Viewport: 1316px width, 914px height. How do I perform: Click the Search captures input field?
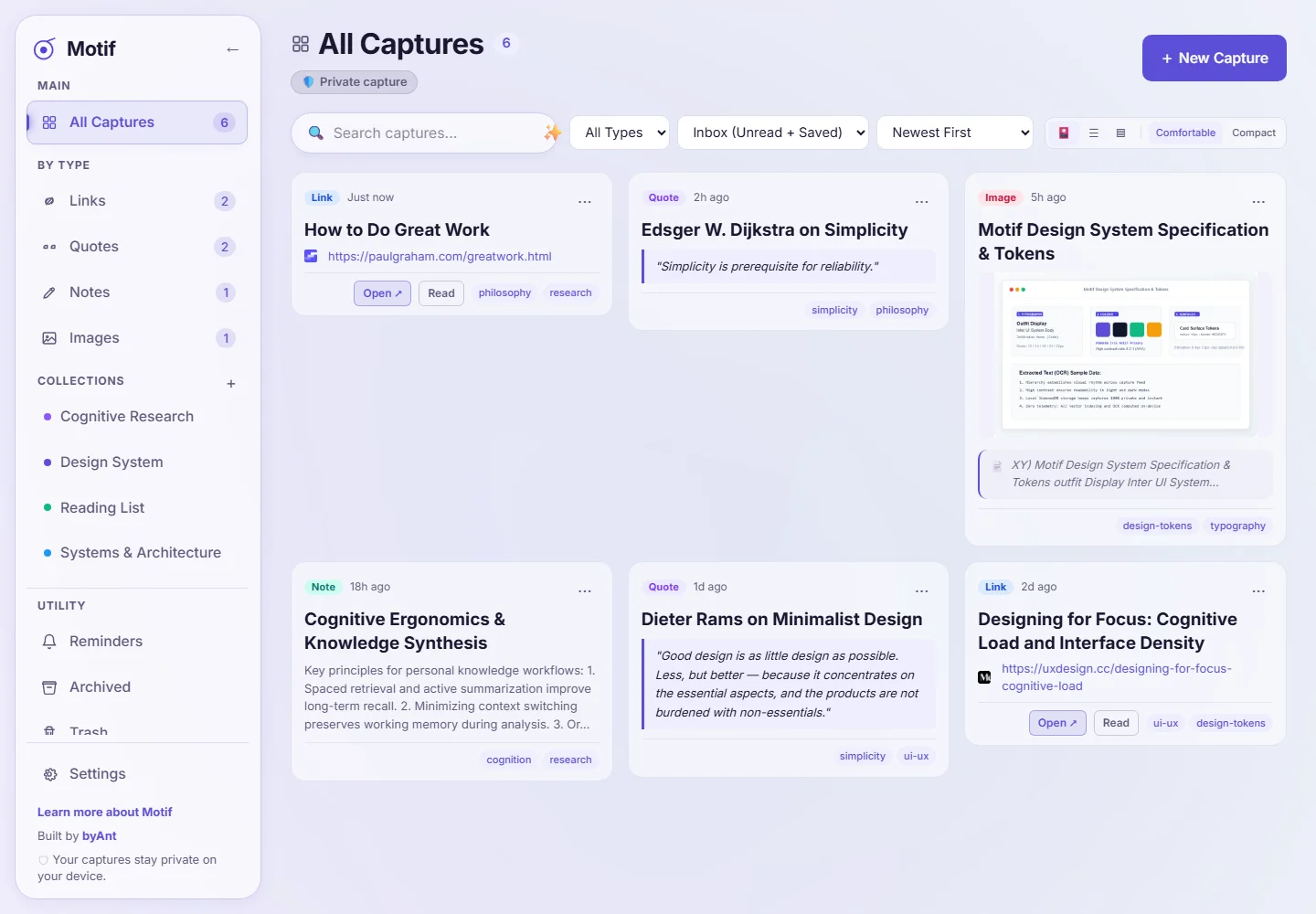click(x=424, y=133)
